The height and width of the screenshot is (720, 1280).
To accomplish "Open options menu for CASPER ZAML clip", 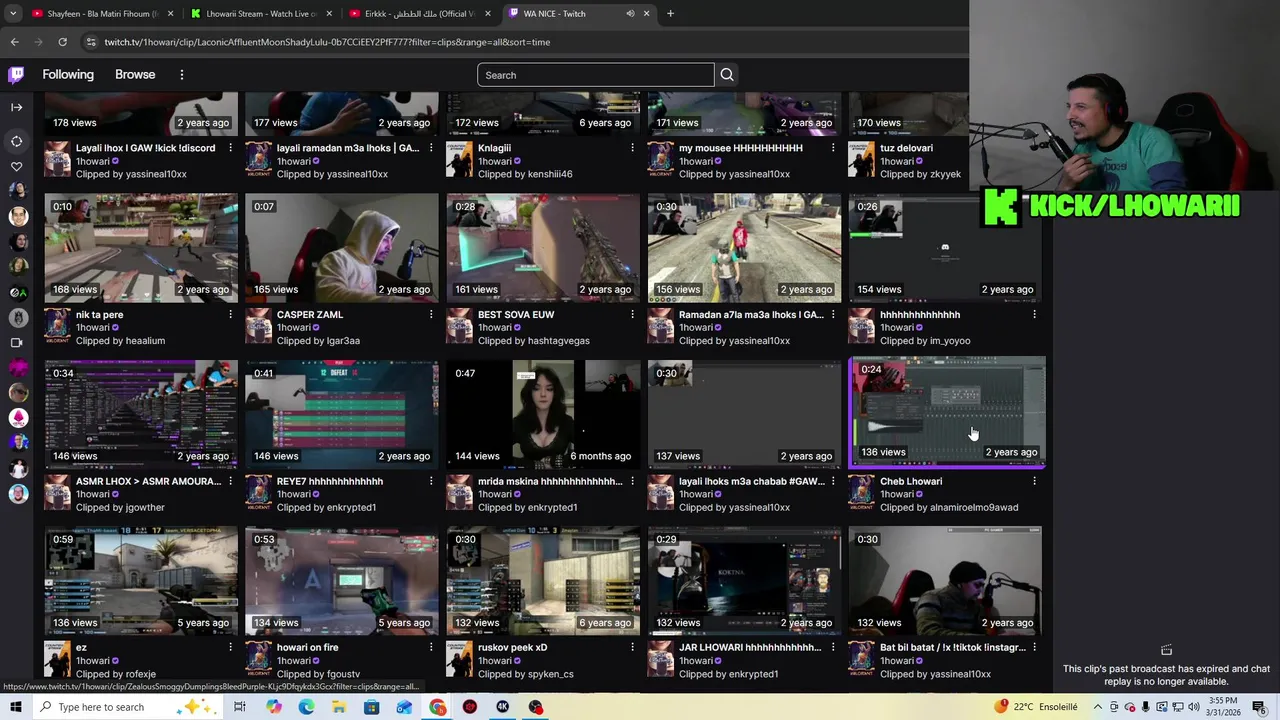I will pyautogui.click(x=431, y=315).
